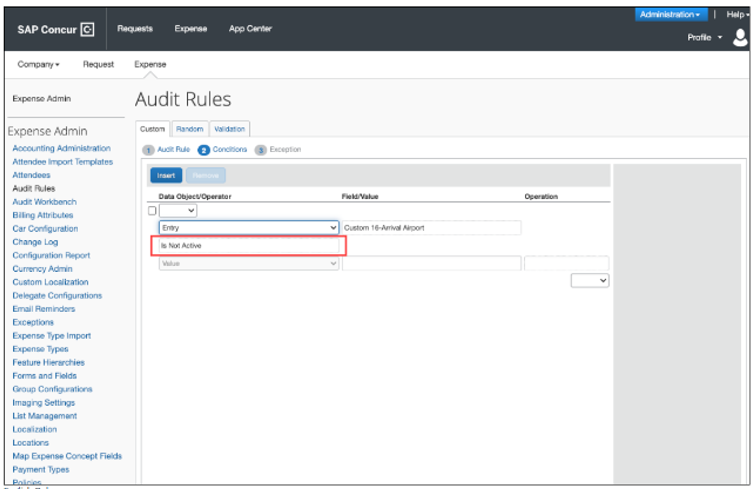The image size is (754, 489).
Task: Click the Custom 16-Arrival Airport field
Action: click(x=430, y=228)
